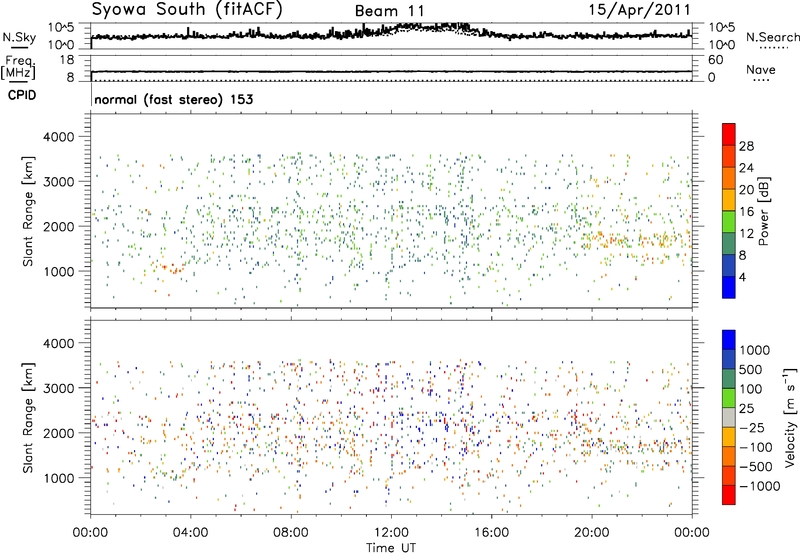The width and height of the screenshot is (800, 554).
Task: Click the 'CPID' label
Action: pyautogui.click(x=22, y=95)
